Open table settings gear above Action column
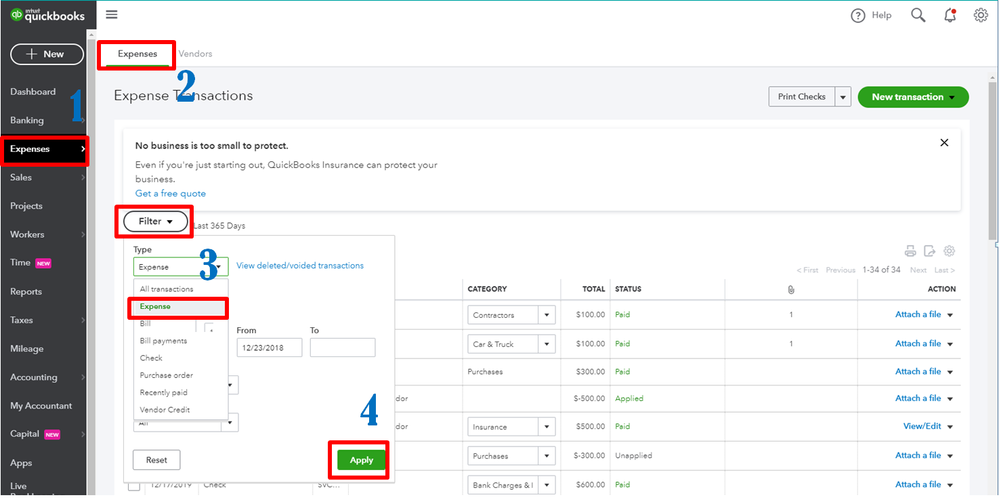Screen dimensions: 999x498 [949, 250]
